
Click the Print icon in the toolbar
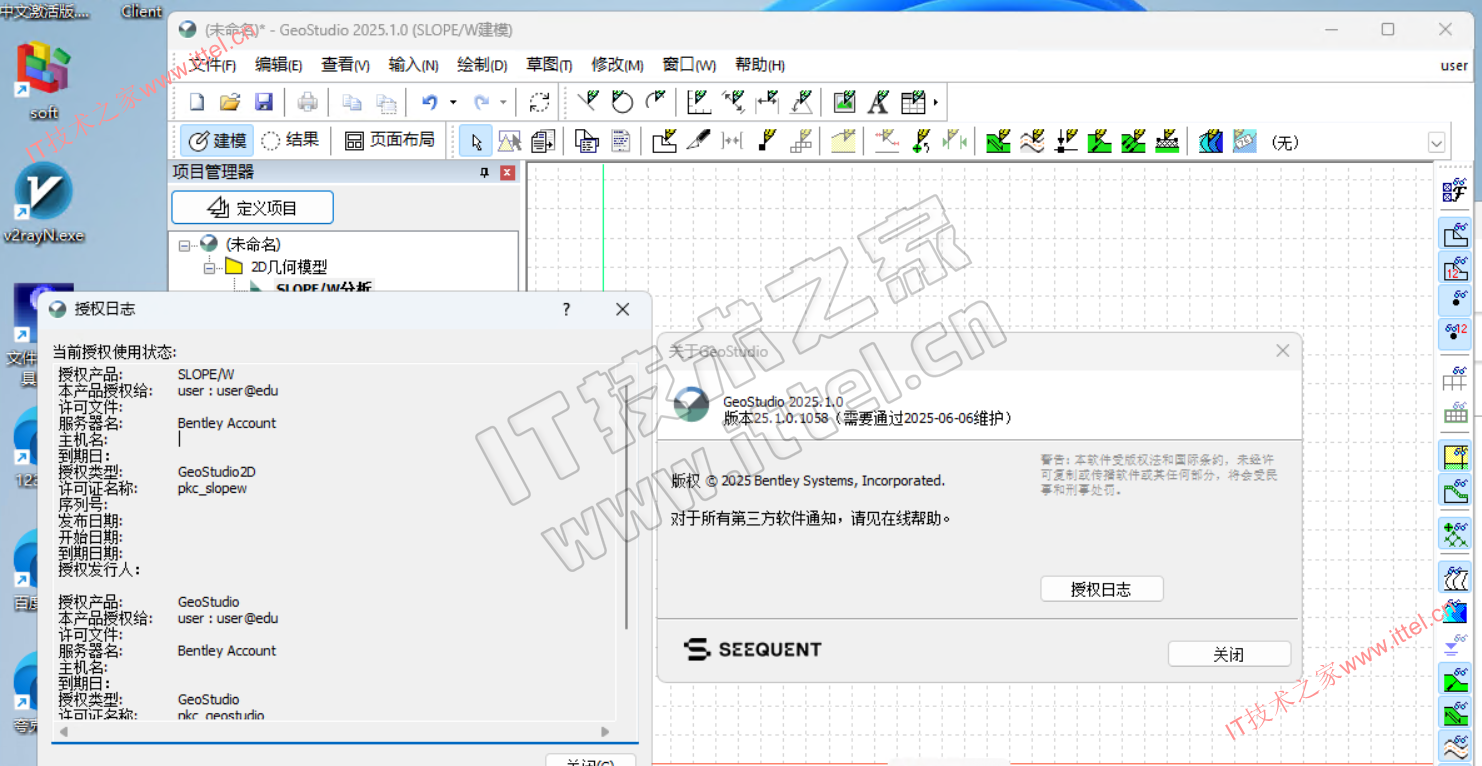308,102
